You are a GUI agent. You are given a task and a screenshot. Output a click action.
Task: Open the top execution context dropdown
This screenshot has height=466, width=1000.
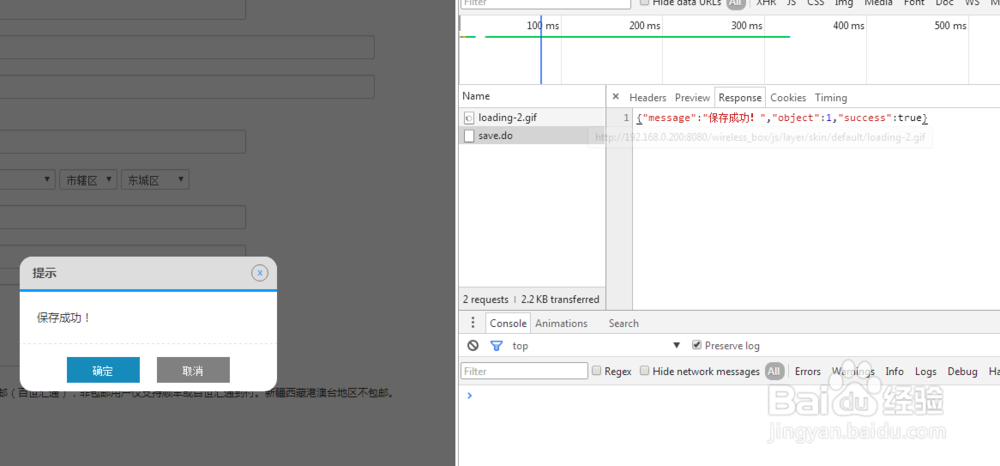tap(596, 346)
